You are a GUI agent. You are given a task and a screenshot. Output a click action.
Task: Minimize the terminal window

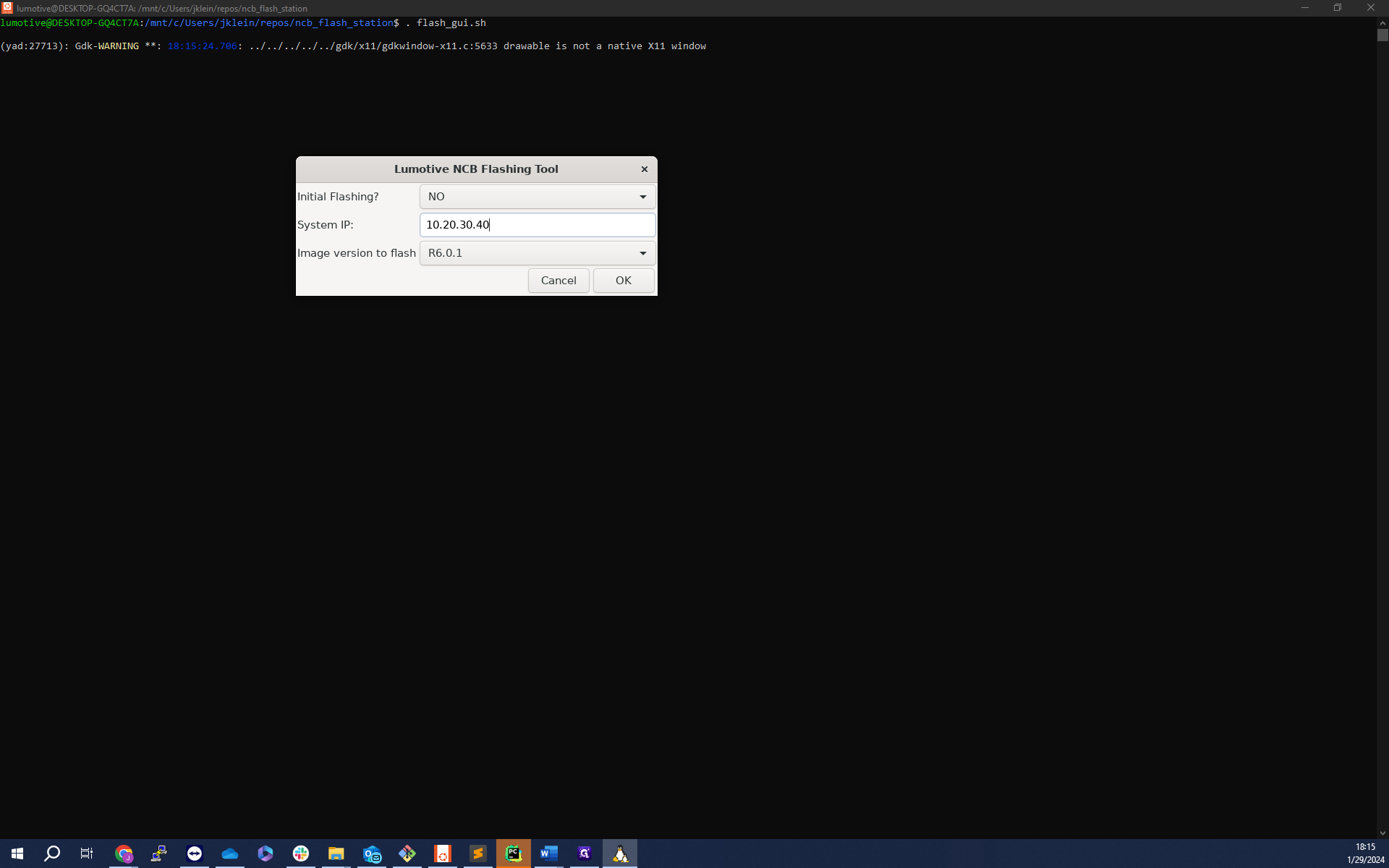[1305, 8]
